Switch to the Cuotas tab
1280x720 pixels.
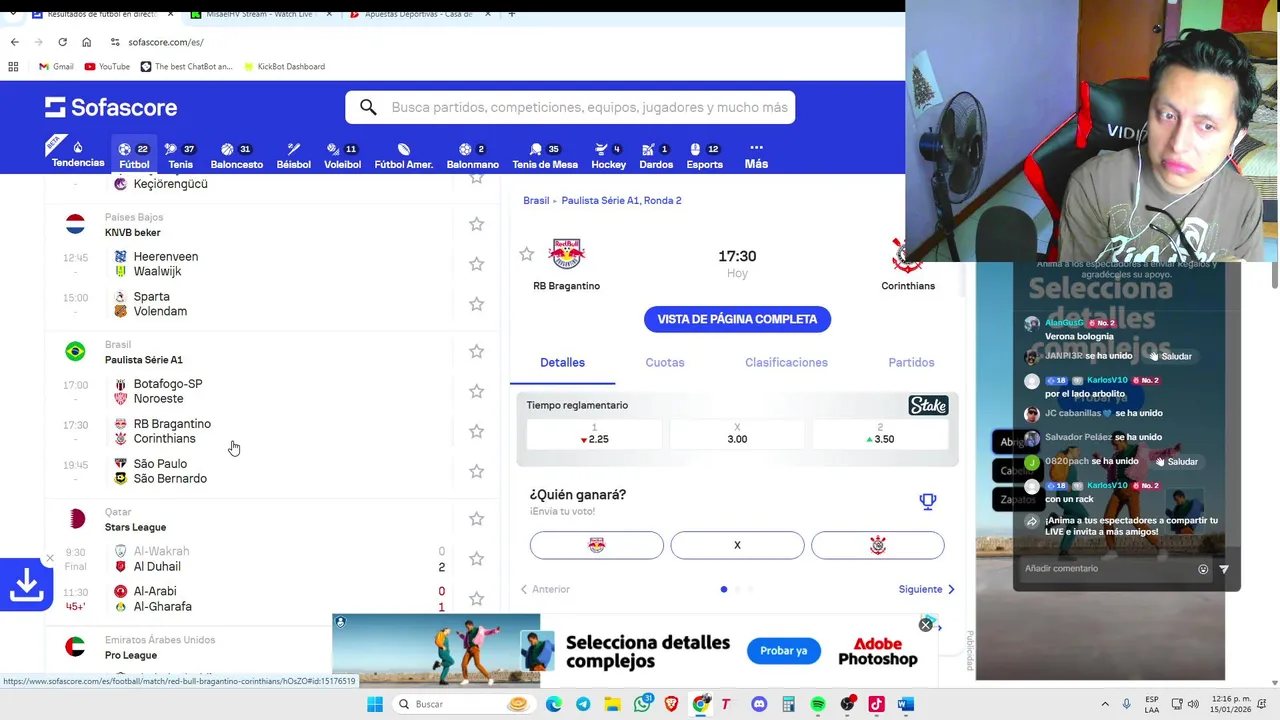pos(665,363)
